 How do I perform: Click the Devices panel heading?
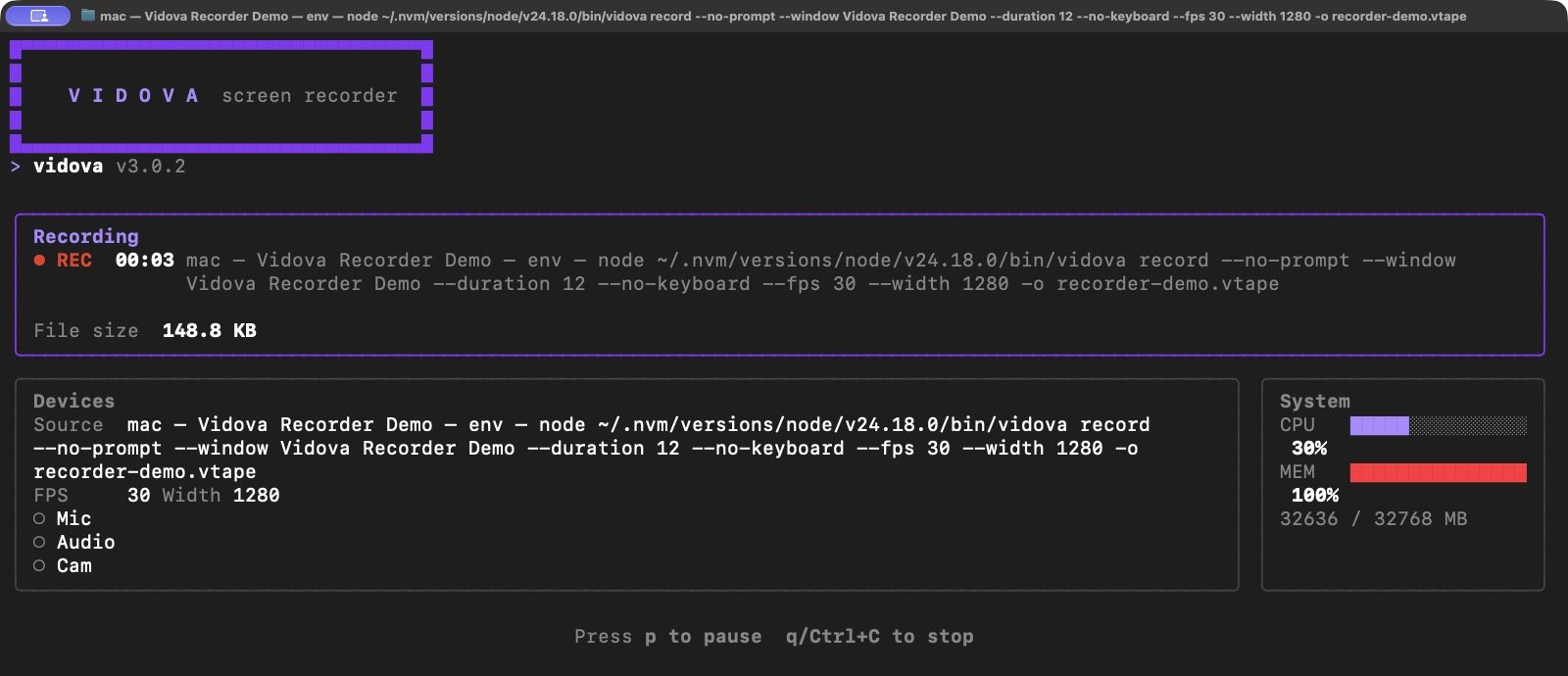pyautogui.click(x=73, y=402)
